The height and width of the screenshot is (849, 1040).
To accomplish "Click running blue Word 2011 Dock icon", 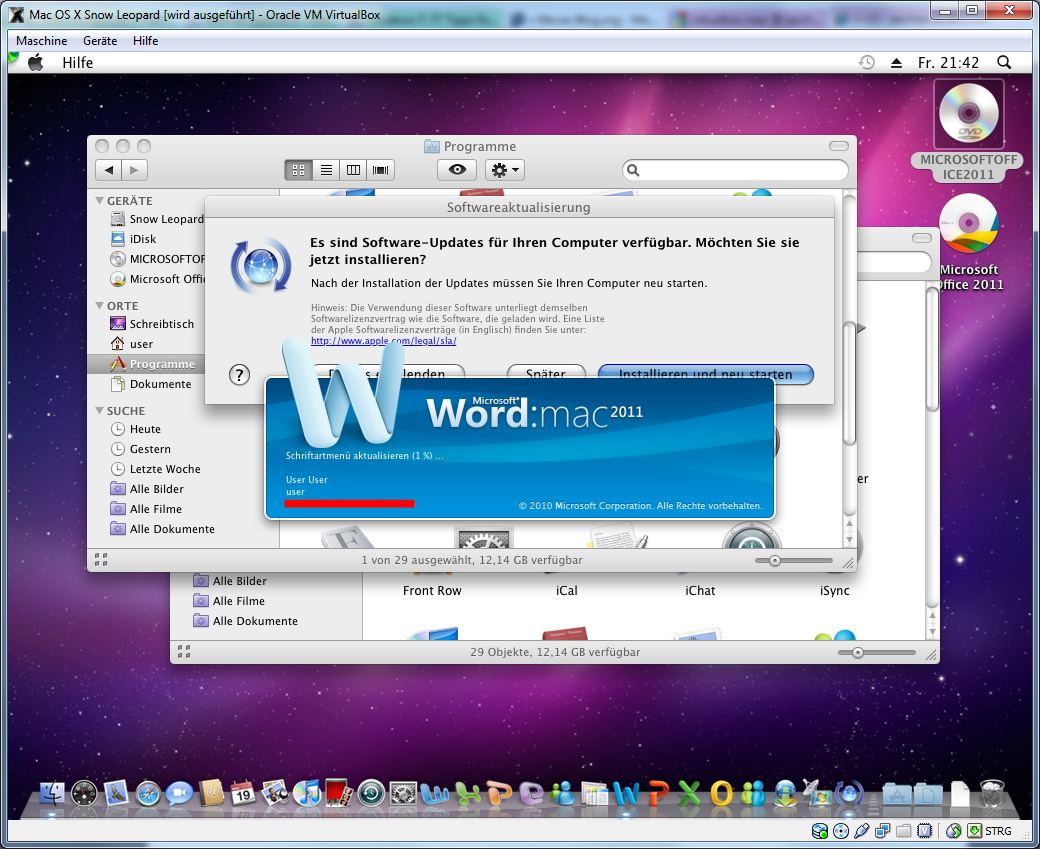I will click(626, 793).
